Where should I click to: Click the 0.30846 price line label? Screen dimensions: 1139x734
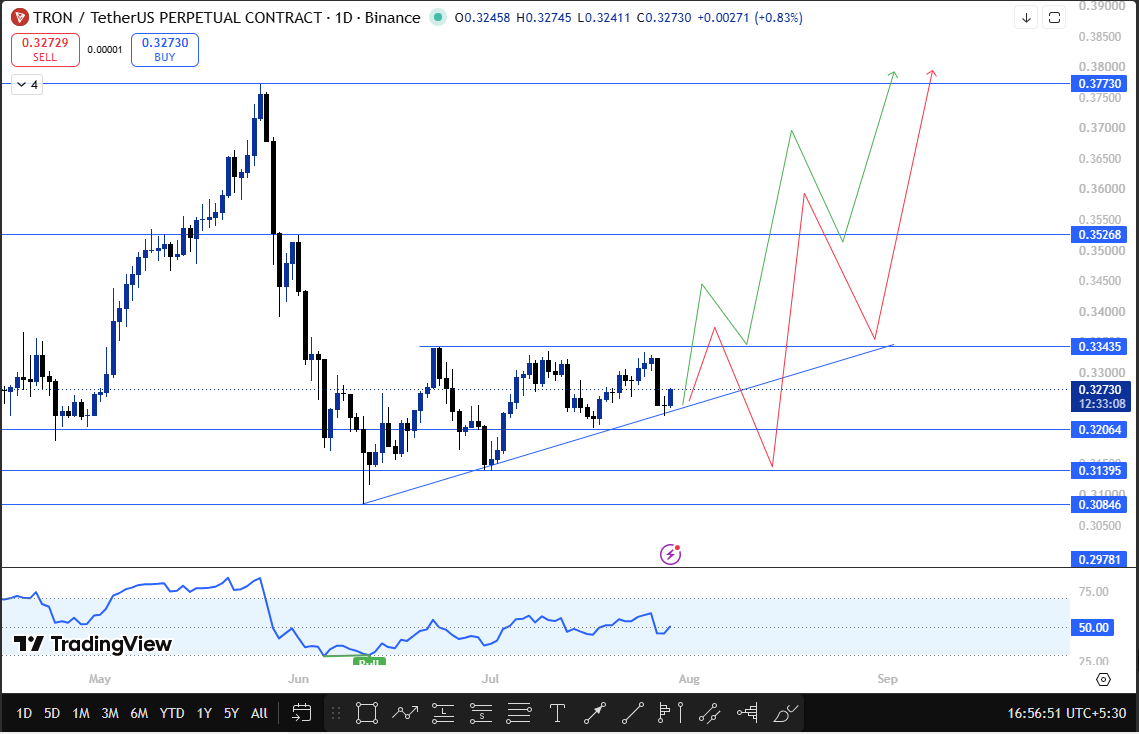click(1100, 504)
